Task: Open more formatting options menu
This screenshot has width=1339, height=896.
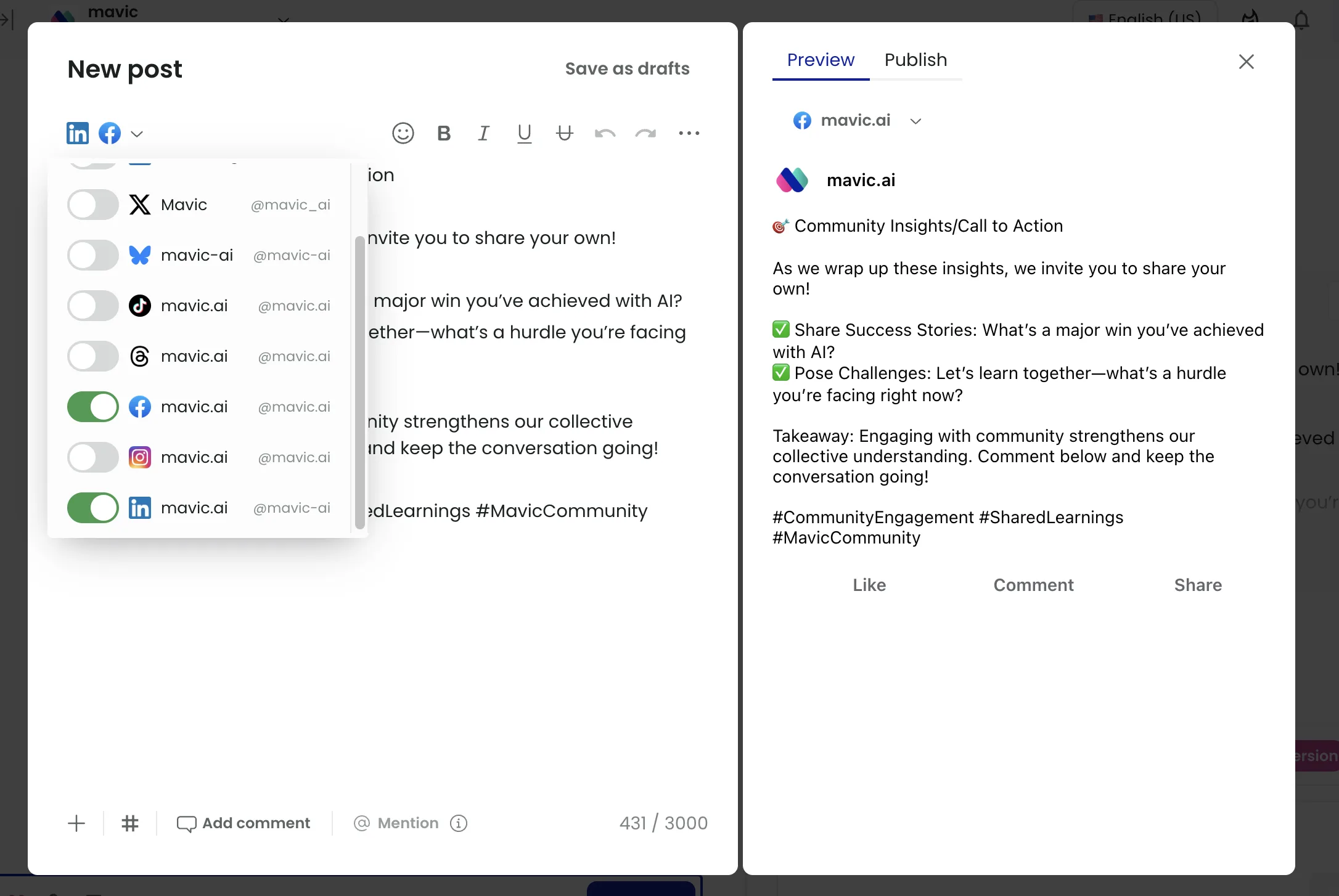Action: click(689, 133)
